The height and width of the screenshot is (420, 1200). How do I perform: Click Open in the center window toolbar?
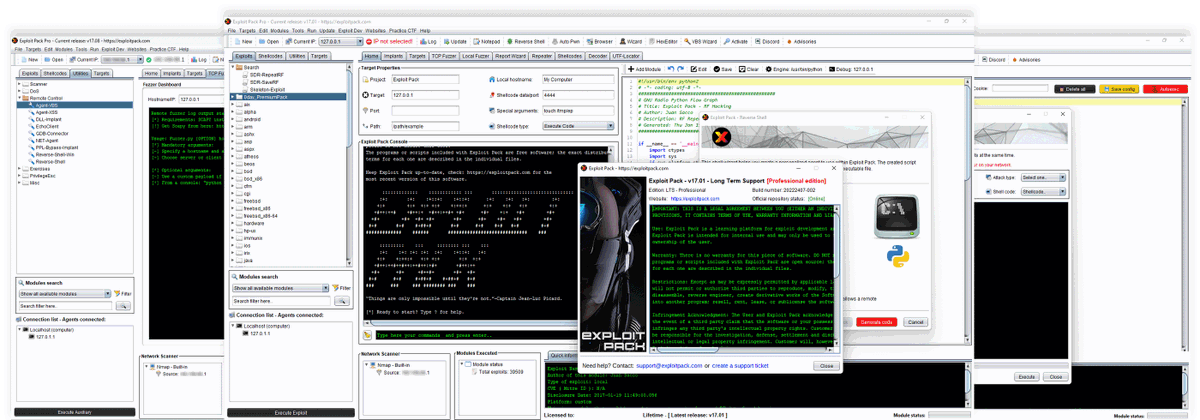coord(268,42)
